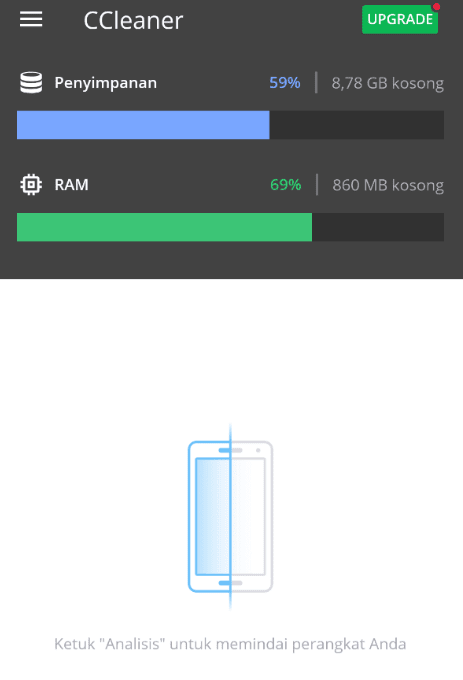The width and height of the screenshot is (463, 680).
Task: Tap the 69% RAM usage value
Action: 286,185
